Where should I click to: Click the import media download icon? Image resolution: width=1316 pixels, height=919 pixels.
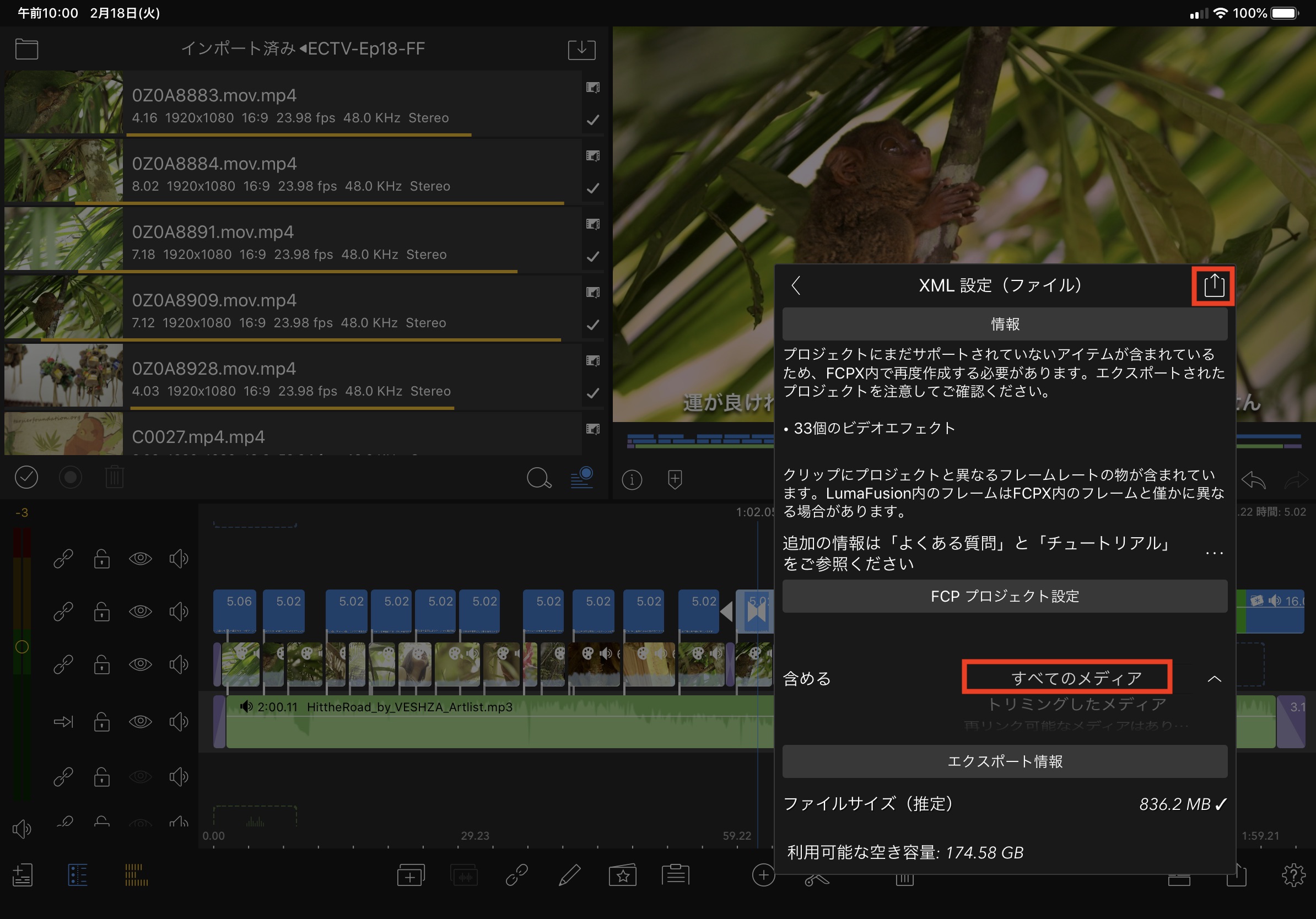click(x=581, y=49)
